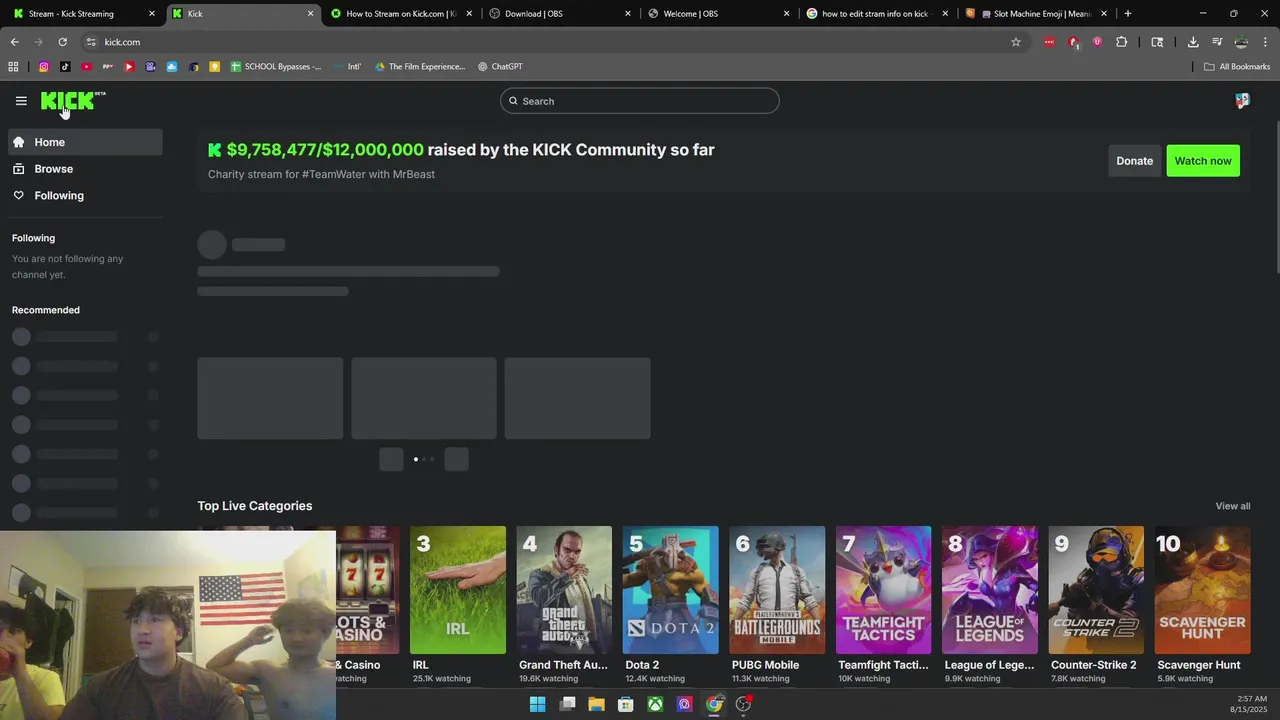Click the Watch now button

coord(1203,161)
